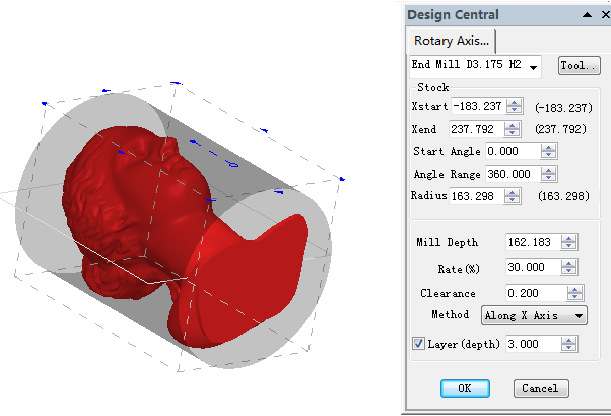Edit the Radius value field
Viewport: 611px width, 416px height.
coord(476,196)
